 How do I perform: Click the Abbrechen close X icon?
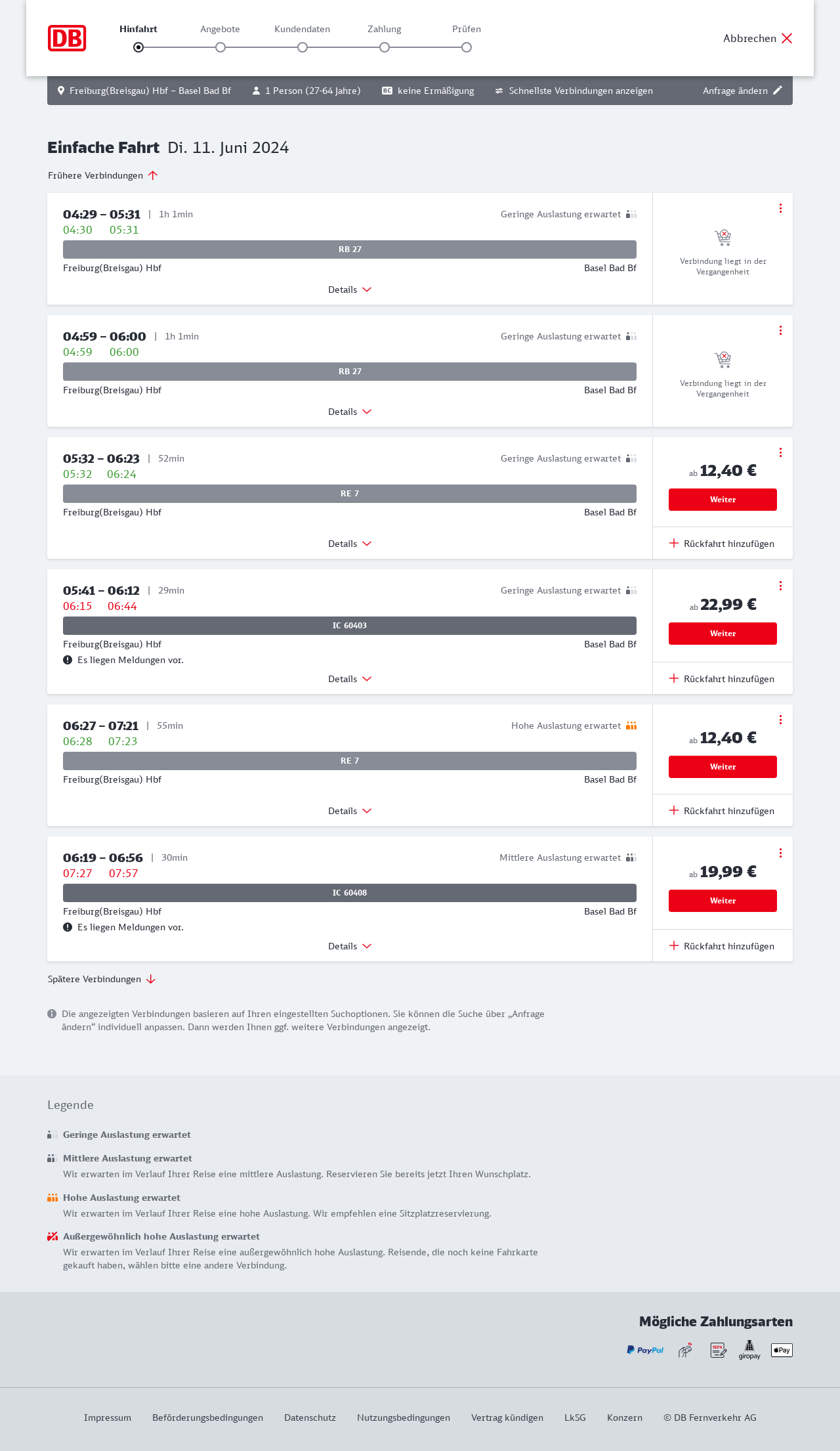pos(787,38)
